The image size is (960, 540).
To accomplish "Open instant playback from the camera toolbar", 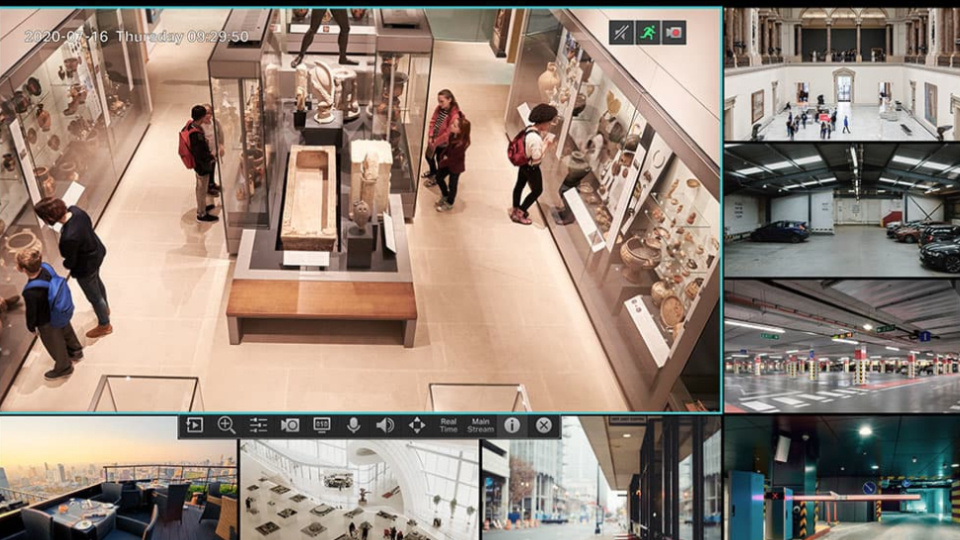I will point(195,425).
